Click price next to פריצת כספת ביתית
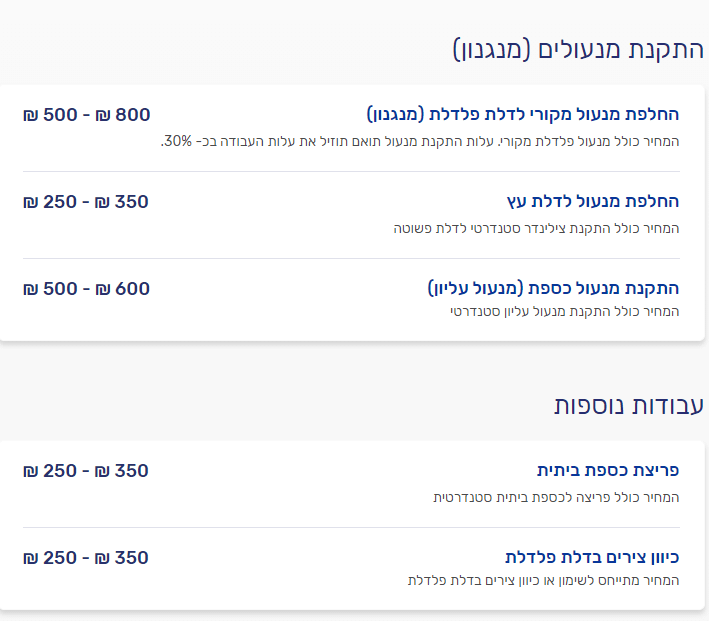This screenshot has width=709, height=621. point(86,471)
